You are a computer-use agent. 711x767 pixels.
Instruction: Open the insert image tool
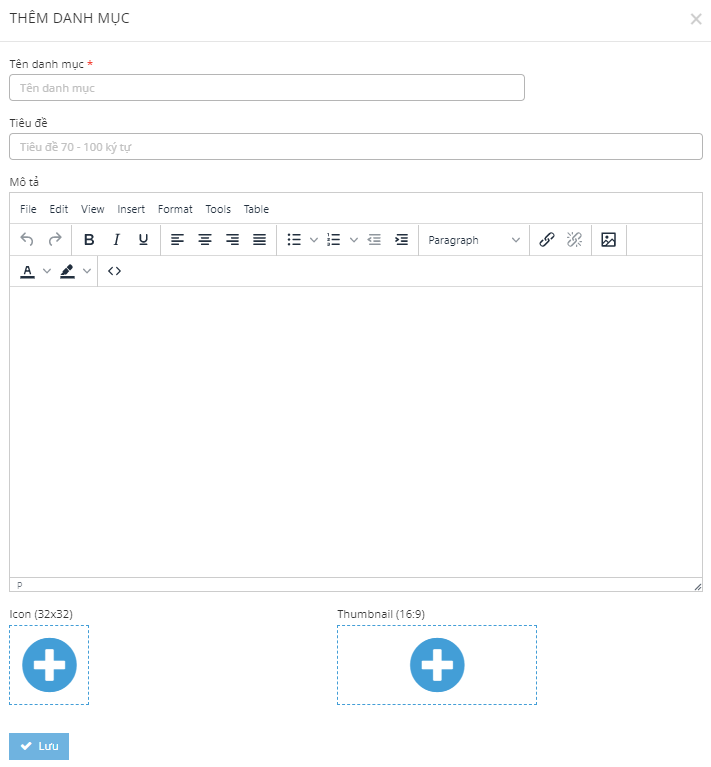click(608, 240)
